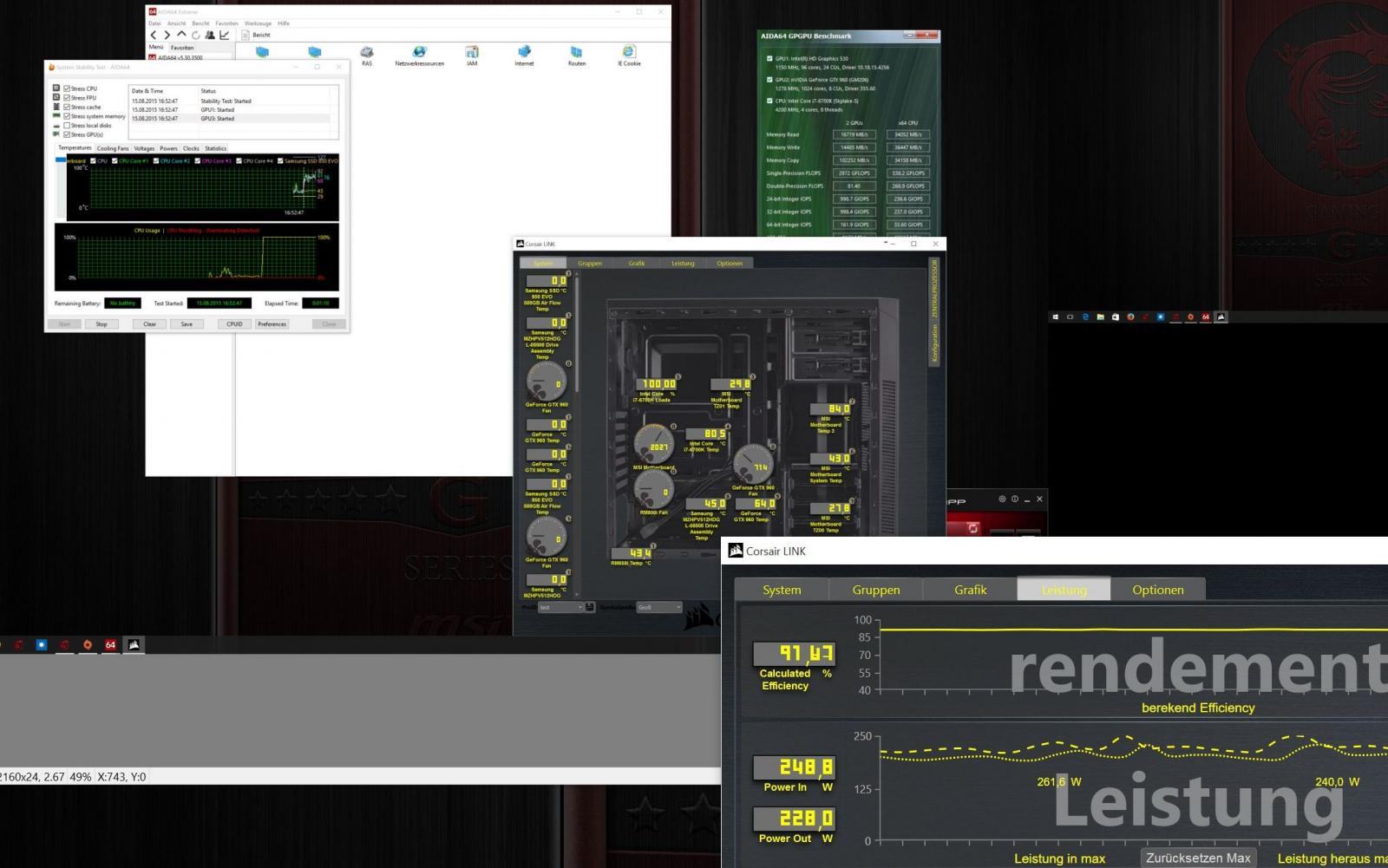This screenshot has width=1388, height=868.
Task: Click the MSI Motherboard fan gauge showing 2027
Action: [x=655, y=445]
